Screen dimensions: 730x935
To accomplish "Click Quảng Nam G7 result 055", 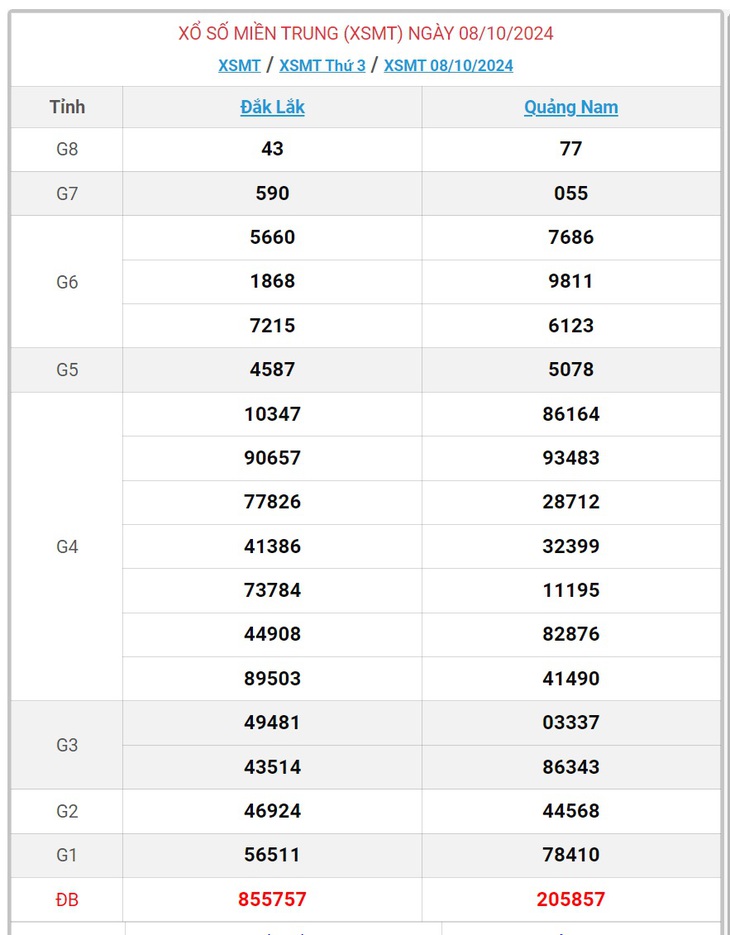I will point(571,193).
